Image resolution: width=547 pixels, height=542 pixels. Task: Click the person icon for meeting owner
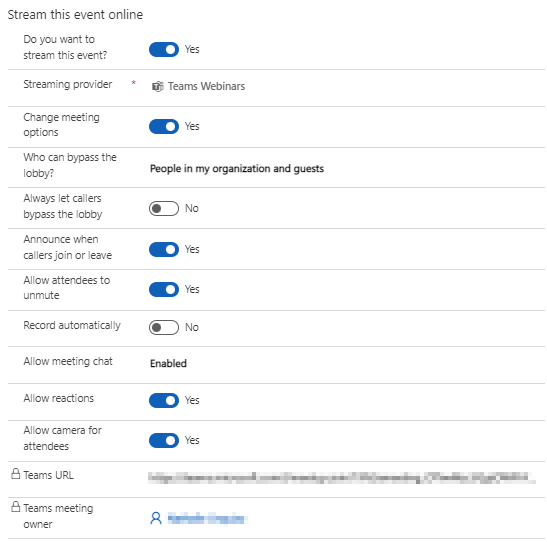tap(156, 518)
